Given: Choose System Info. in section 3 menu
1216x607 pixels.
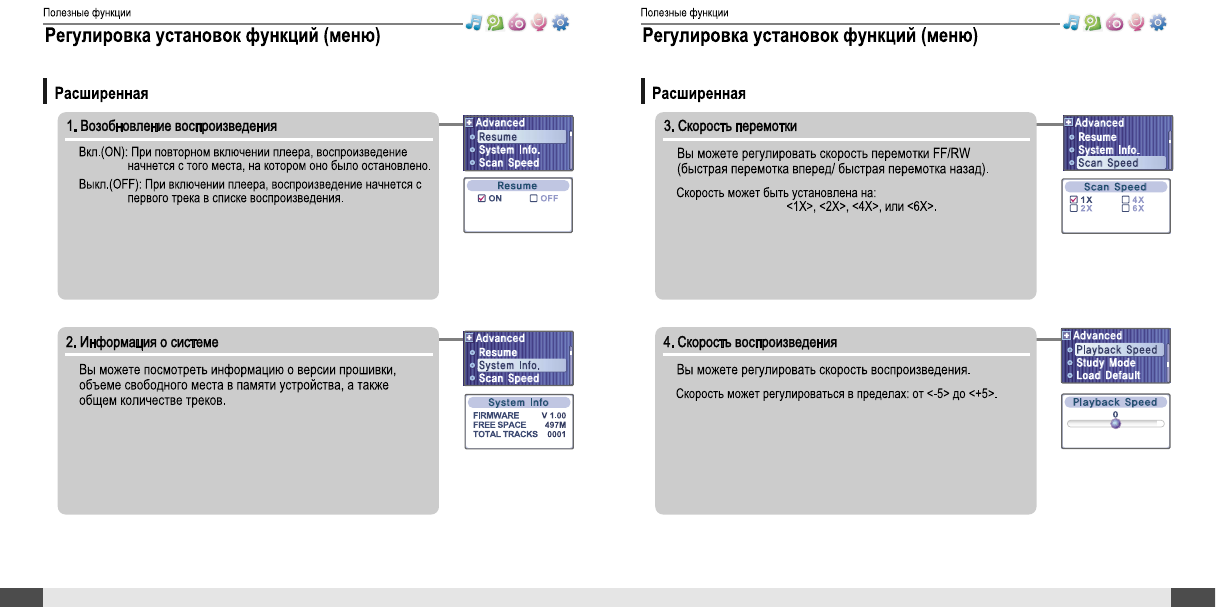Looking at the screenshot, I should [x=1109, y=150].
